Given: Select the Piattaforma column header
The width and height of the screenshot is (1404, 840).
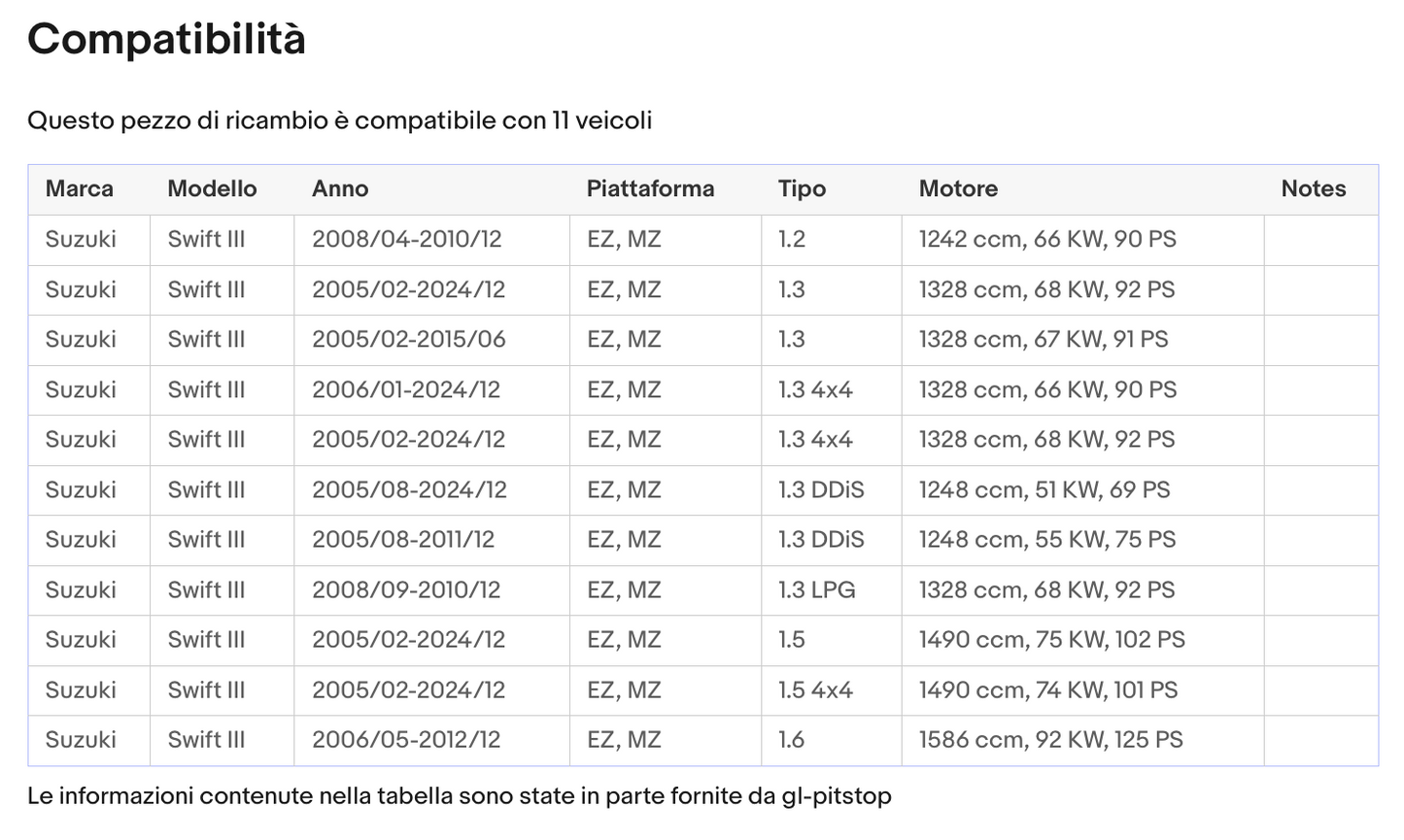Looking at the screenshot, I should [650, 189].
